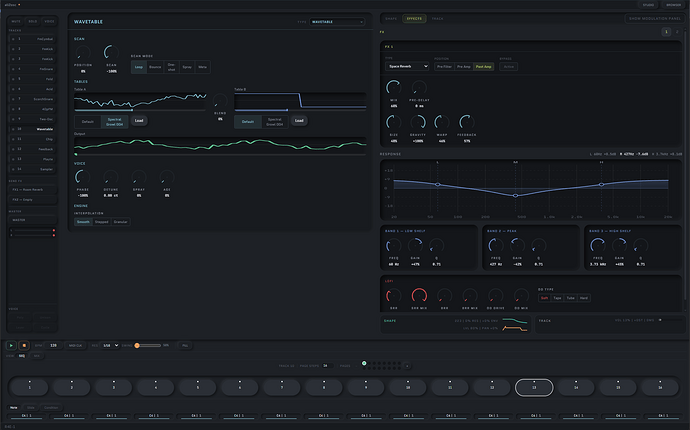Image resolution: width=690 pixels, height=430 pixels.
Task: Open the Browser view
Action: pyautogui.click(x=673, y=5)
